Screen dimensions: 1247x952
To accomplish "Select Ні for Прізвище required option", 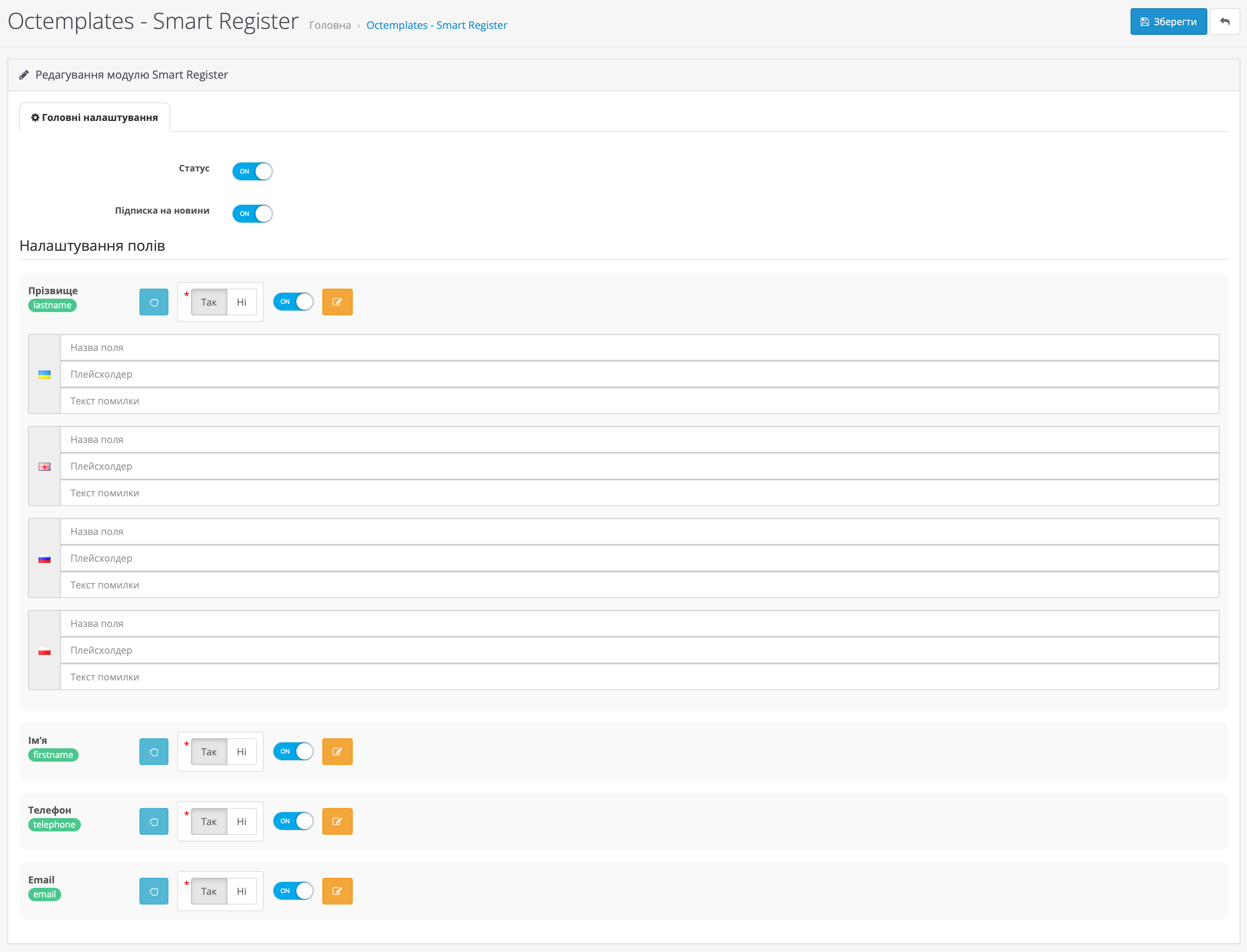I will [241, 302].
